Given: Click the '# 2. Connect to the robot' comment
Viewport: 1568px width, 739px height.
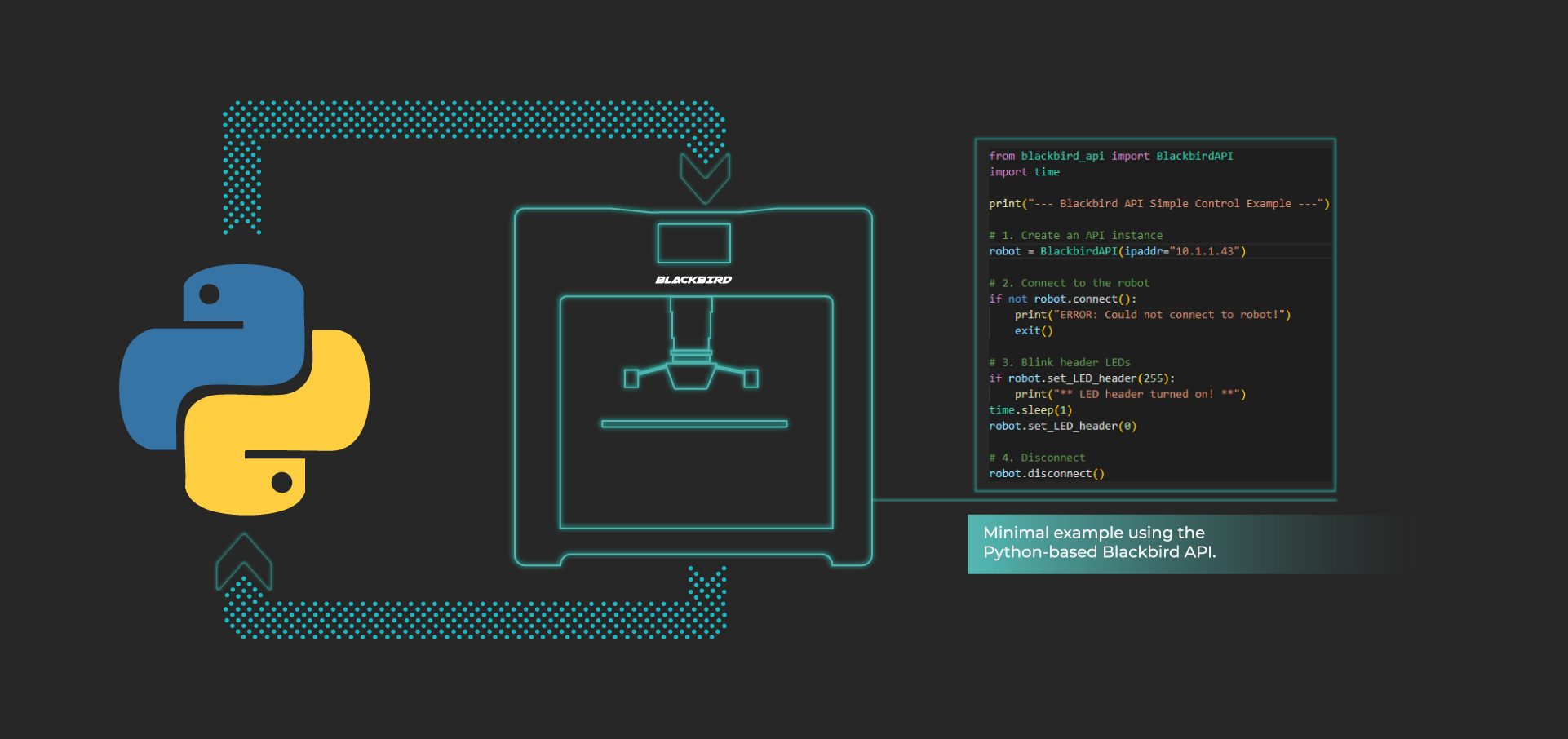Looking at the screenshot, I should 1069,283.
